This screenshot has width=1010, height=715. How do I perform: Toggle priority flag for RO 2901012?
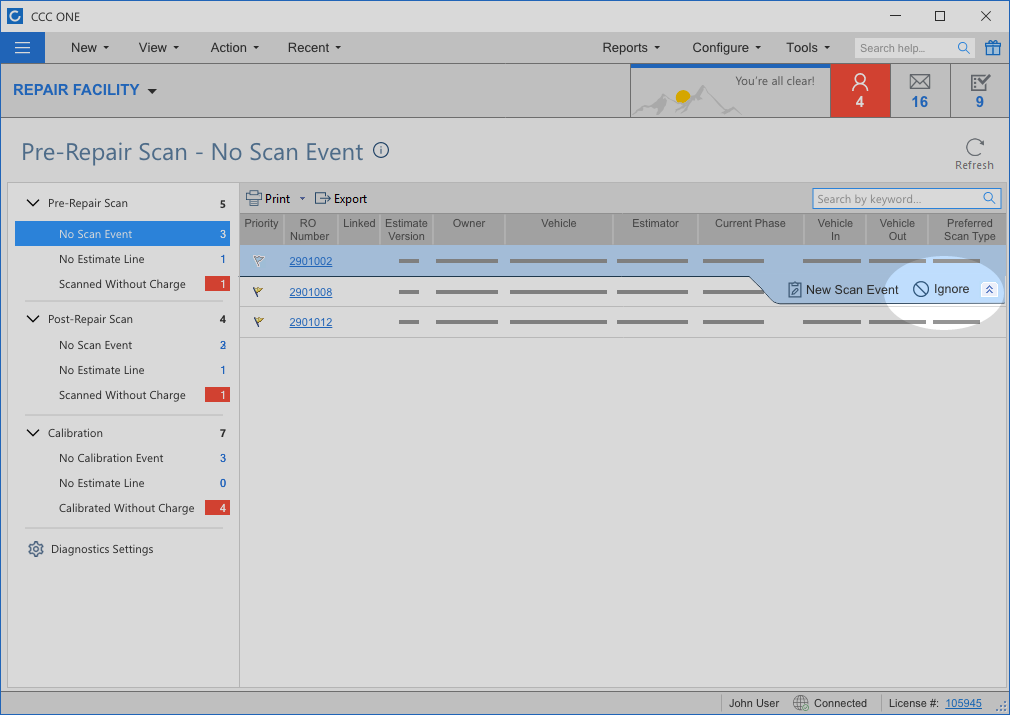(x=259, y=322)
